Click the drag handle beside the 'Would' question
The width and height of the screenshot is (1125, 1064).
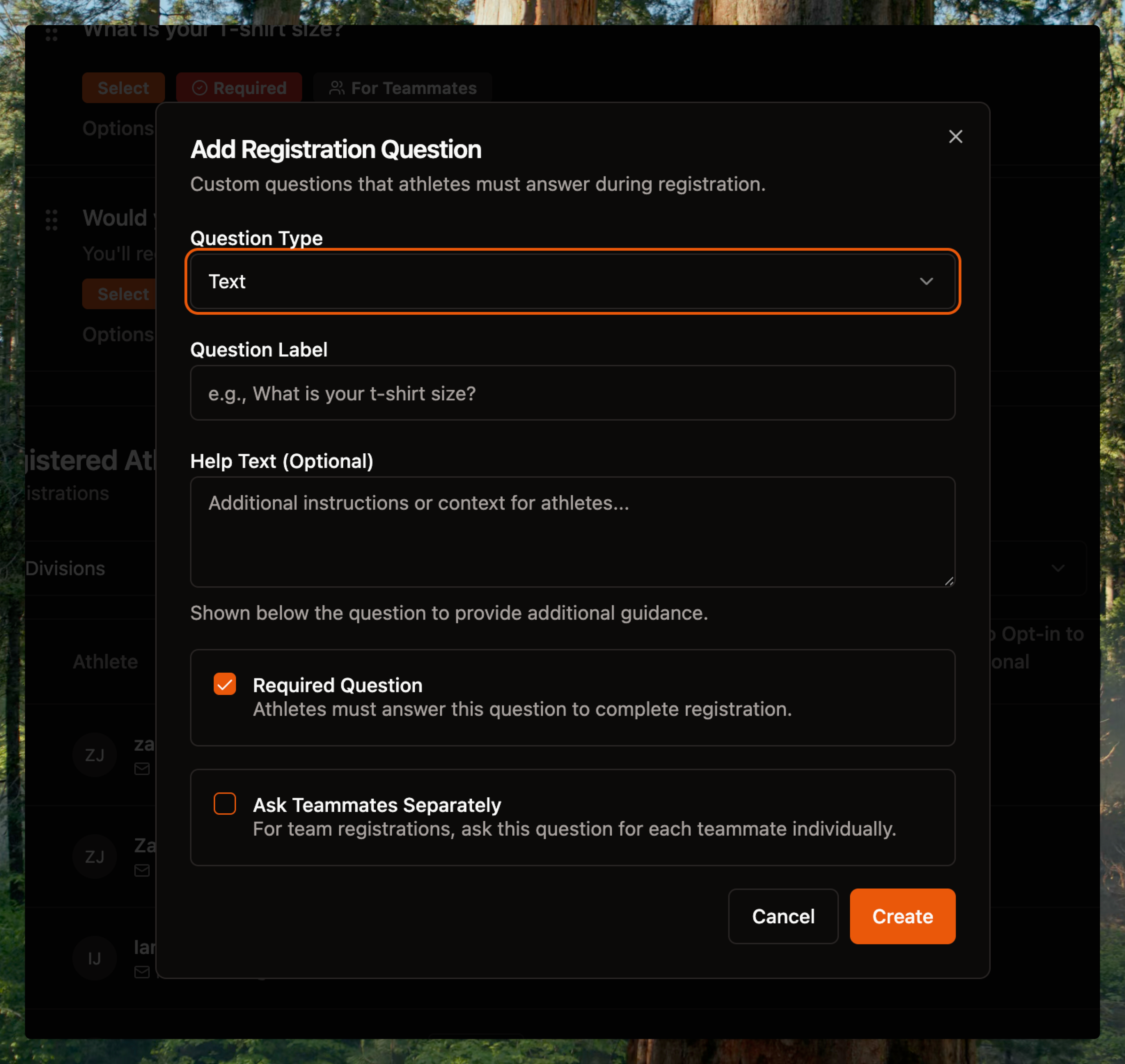click(x=52, y=219)
